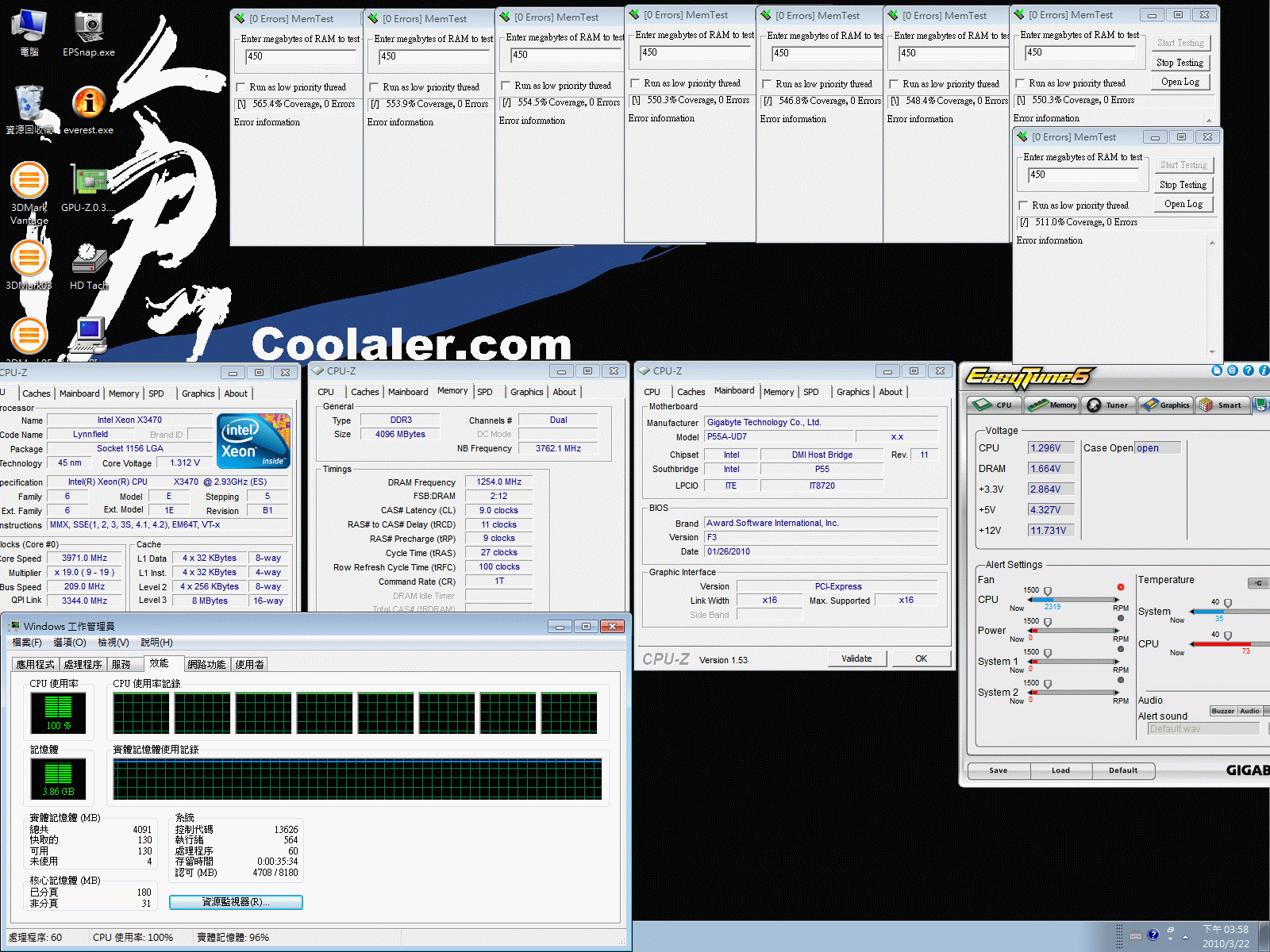Open the Task Manager 選項(O) menu
This screenshot has height=952, width=1270.
point(70,643)
